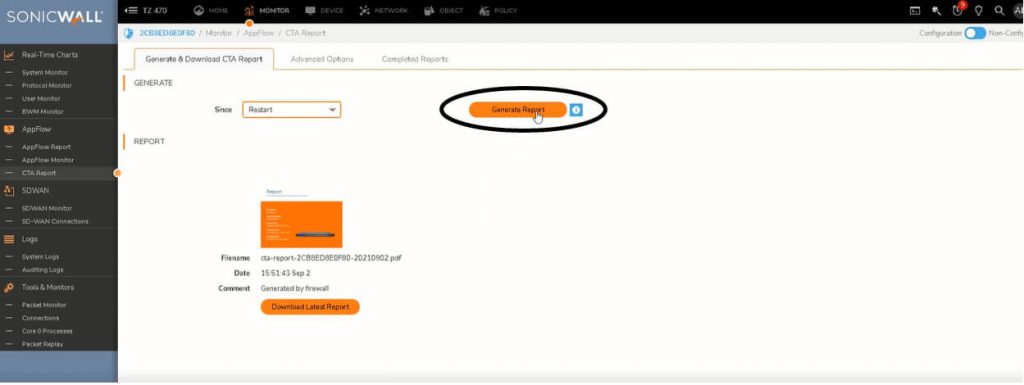Click the Real-Time Charts chart icon

(x=9, y=55)
